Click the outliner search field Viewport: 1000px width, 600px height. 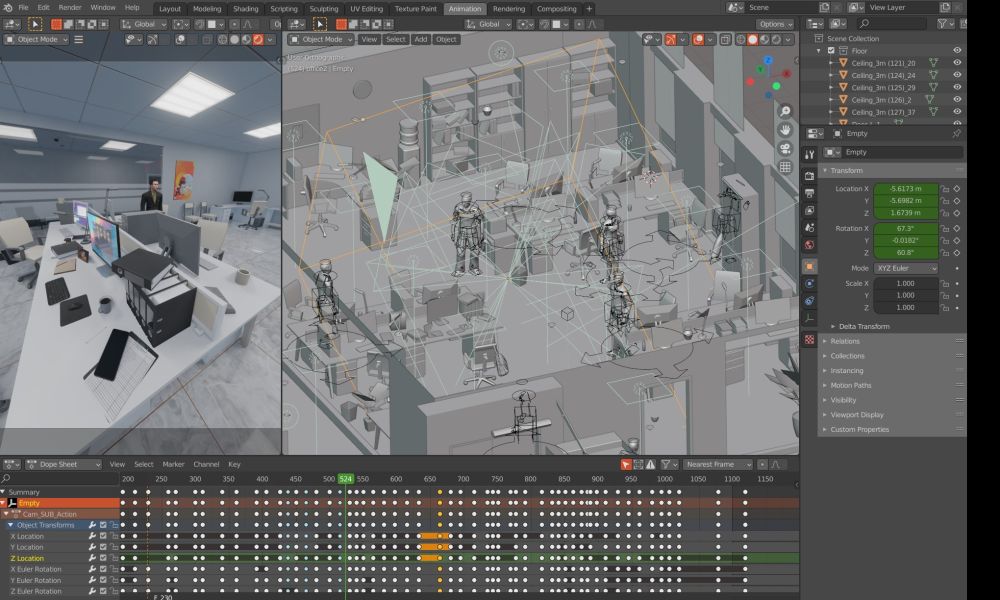892,24
